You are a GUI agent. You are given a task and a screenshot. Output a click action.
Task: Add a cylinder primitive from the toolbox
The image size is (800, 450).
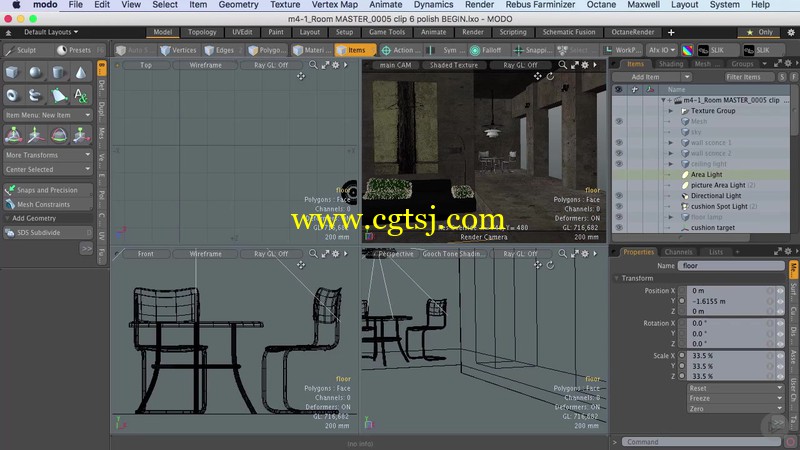[58, 72]
